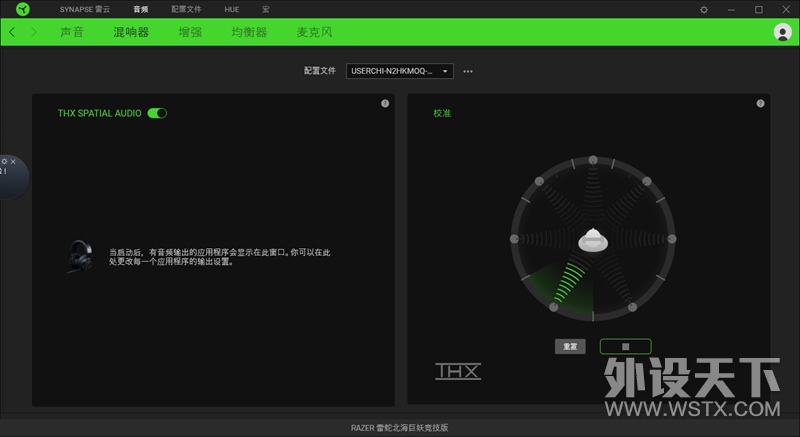This screenshot has width=800, height=437.
Task: Close the floating side widget
Action: click(13, 162)
